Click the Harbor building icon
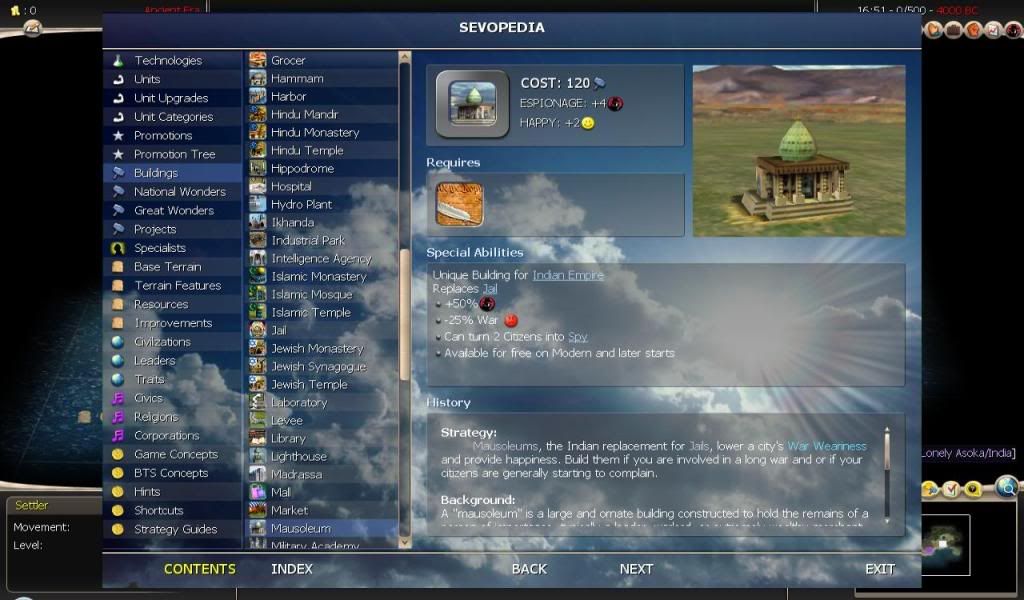Viewport: 1024px width, 600px height. [258, 96]
